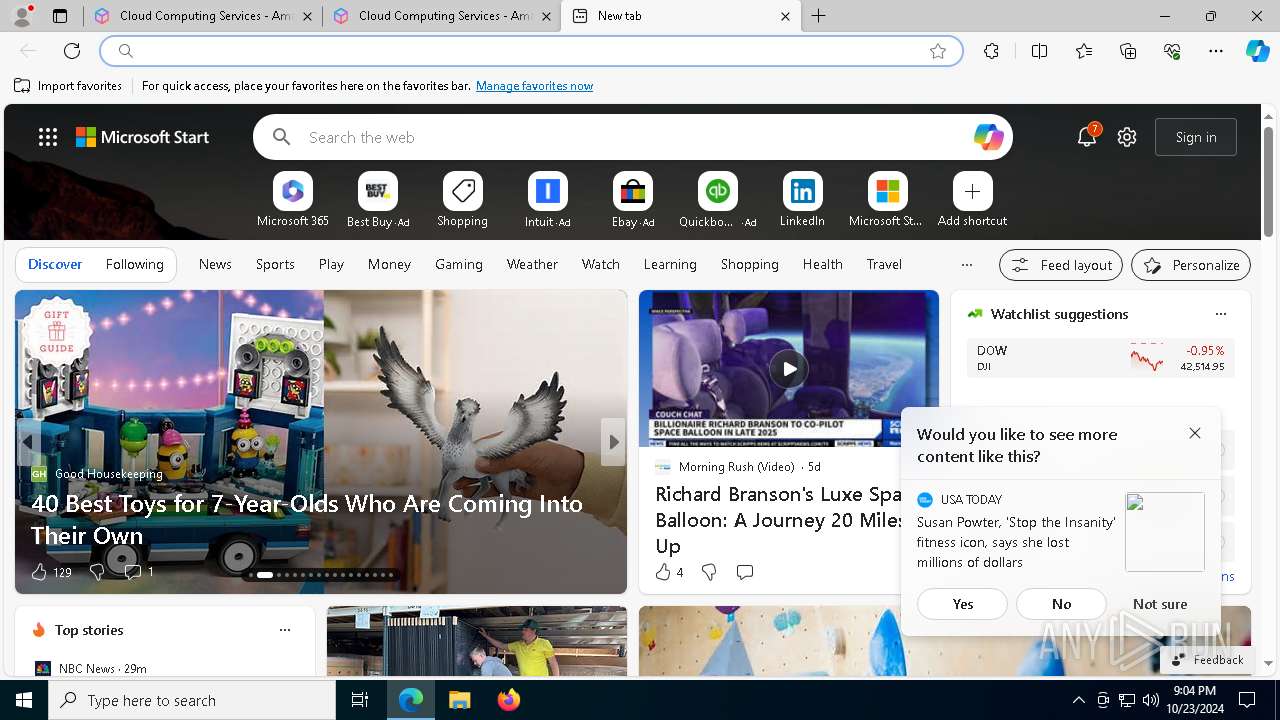1280x720 pixels.
Task: Open the Copilot sidebar in Edge
Action: [1257, 51]
